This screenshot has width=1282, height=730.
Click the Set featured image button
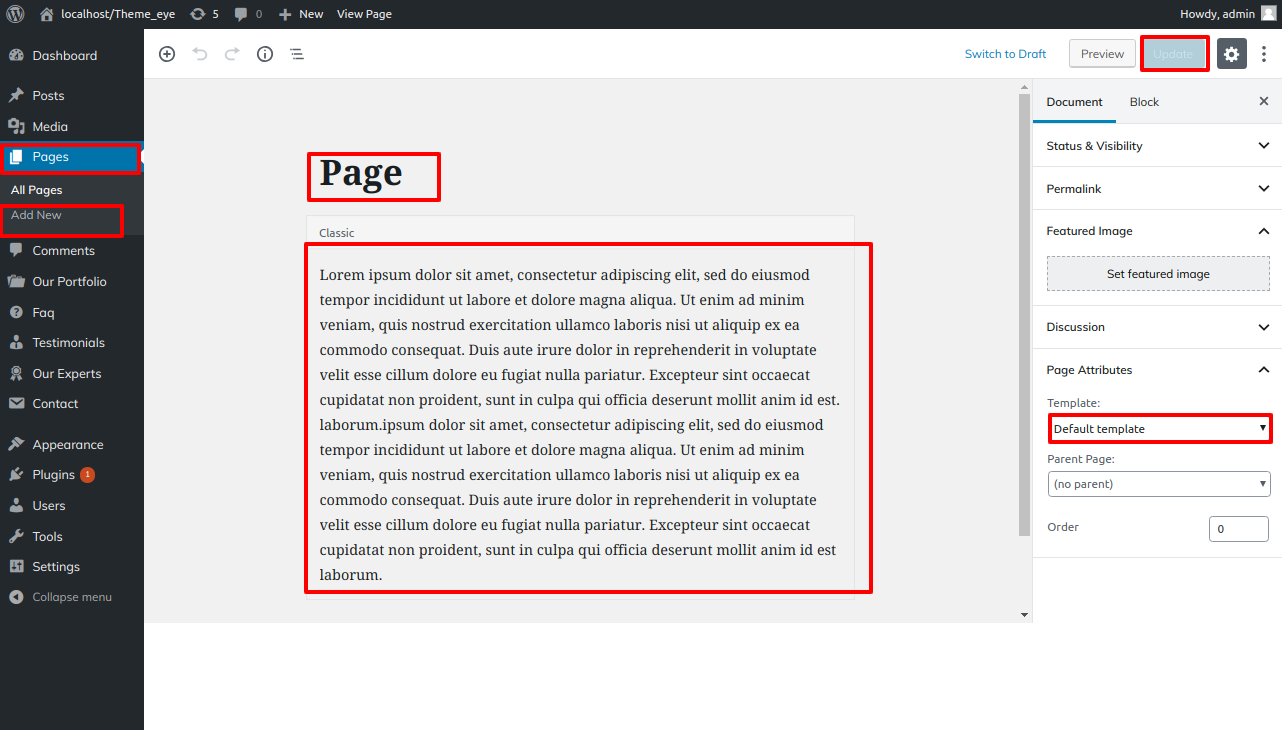coord(1157,273)
